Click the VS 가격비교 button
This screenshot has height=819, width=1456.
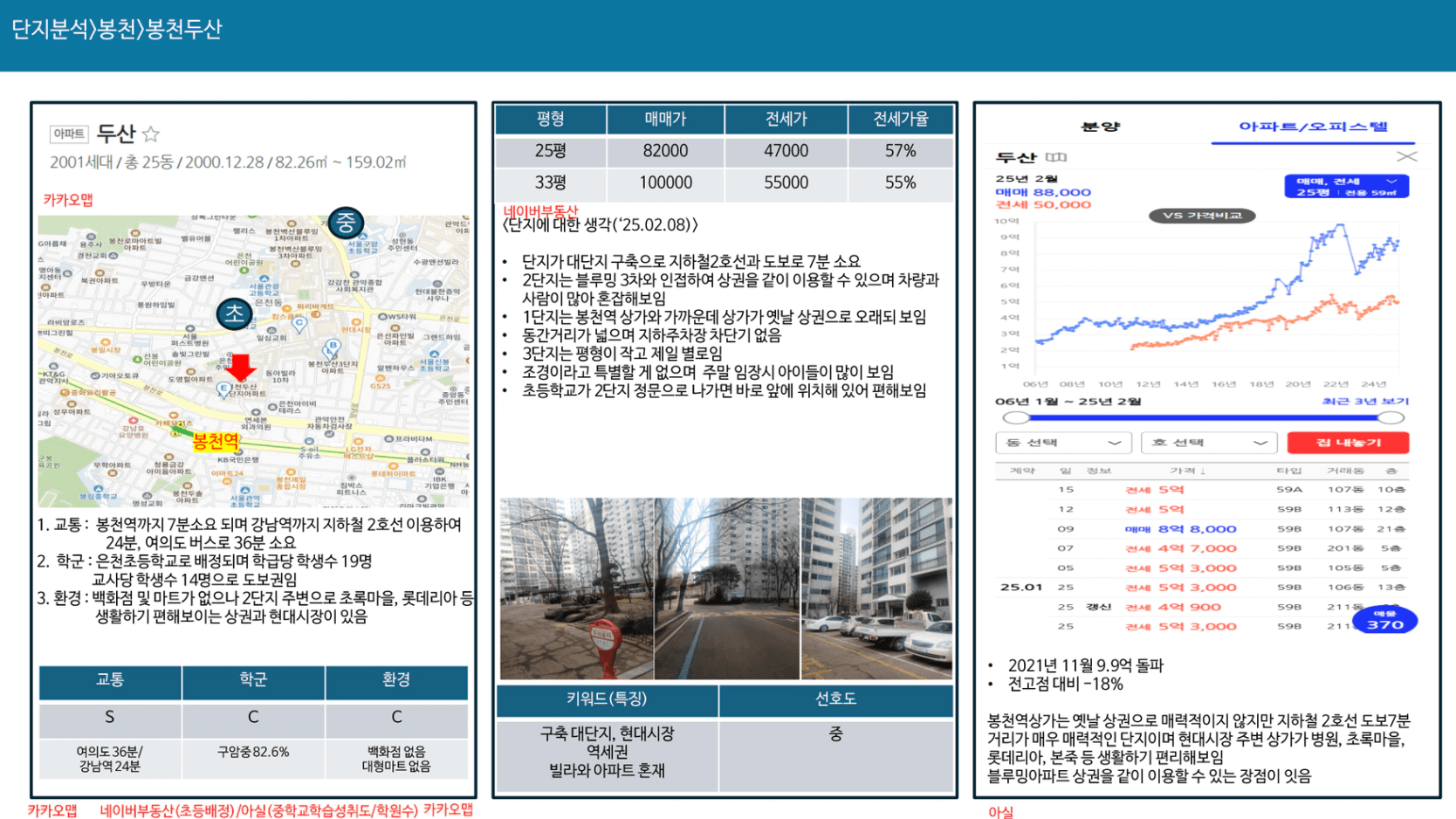(x=1202, y=216)
